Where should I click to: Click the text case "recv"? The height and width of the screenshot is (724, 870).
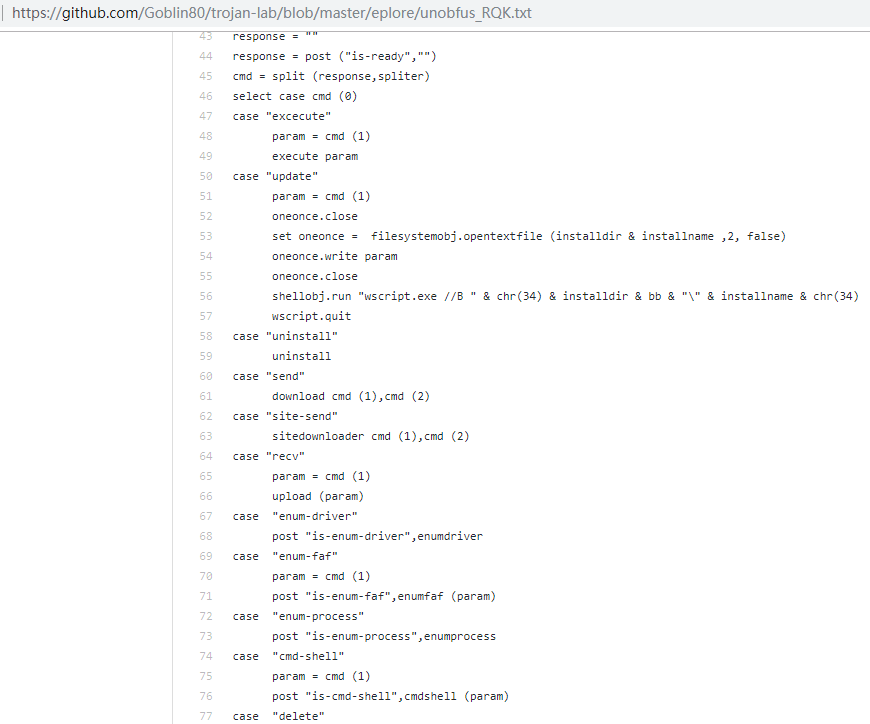coord(269,456)
